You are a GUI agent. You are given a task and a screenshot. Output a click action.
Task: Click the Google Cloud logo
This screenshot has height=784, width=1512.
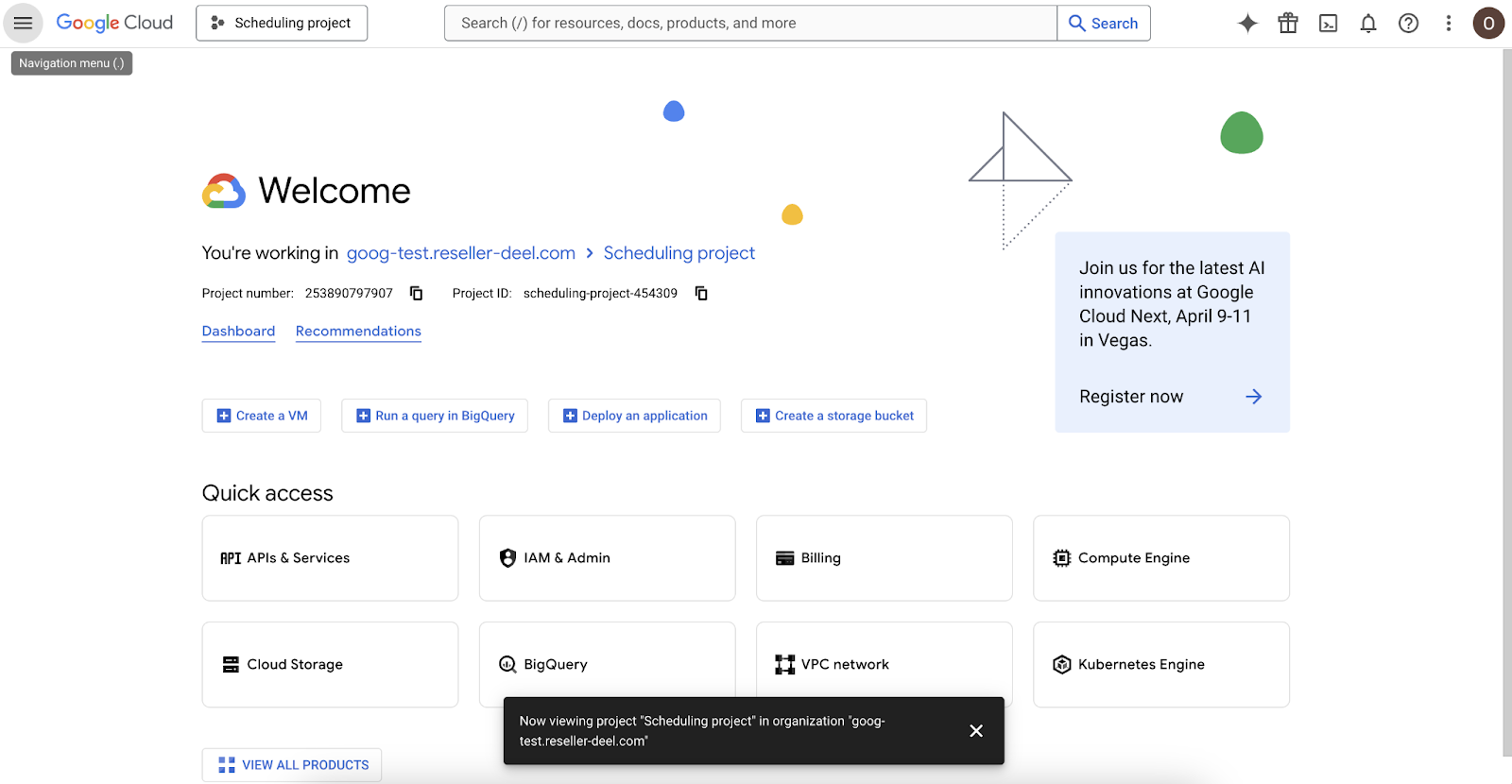(114, 23)
